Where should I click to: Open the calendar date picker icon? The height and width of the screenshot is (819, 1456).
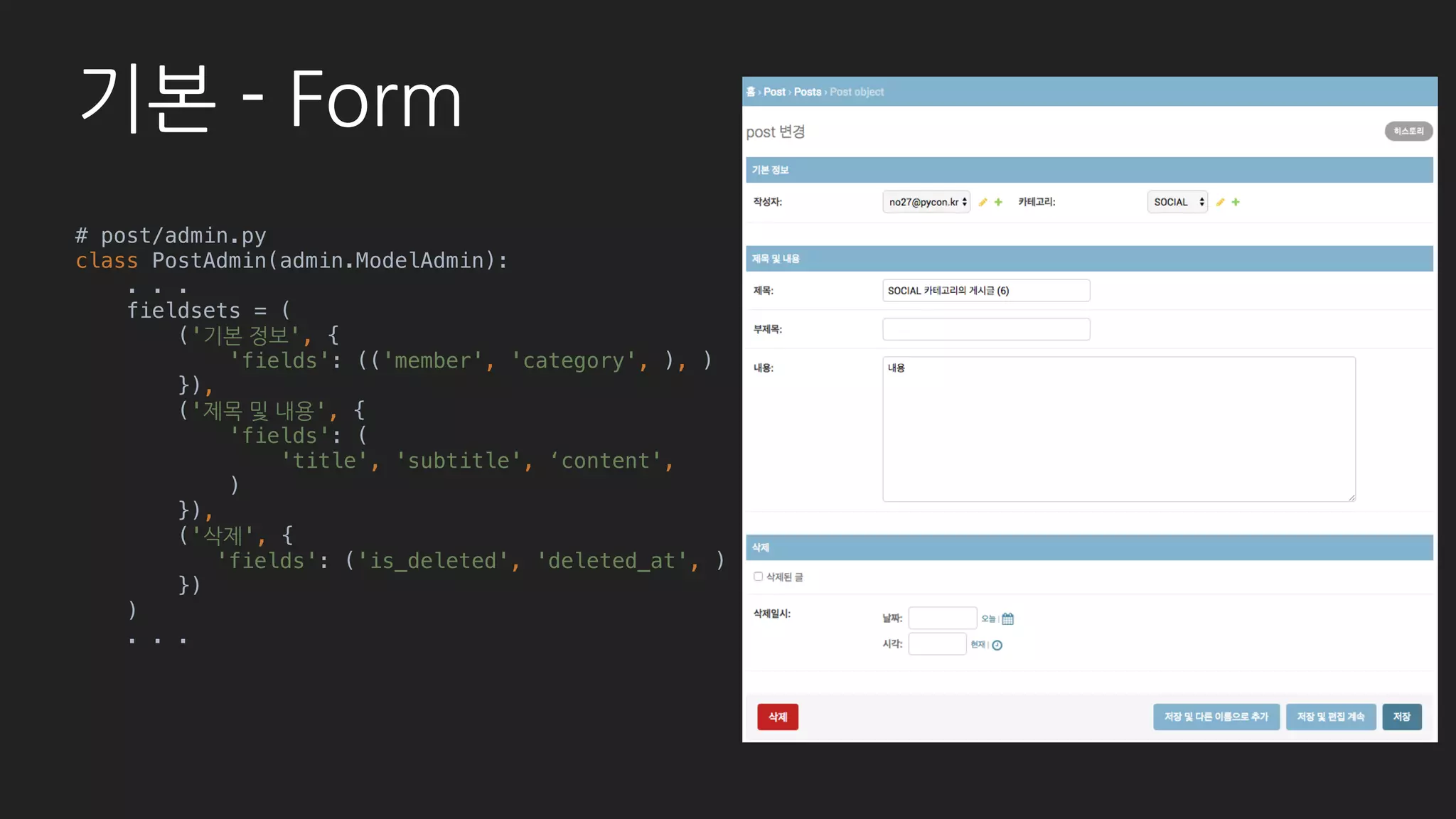click(x=1007, y=619)
